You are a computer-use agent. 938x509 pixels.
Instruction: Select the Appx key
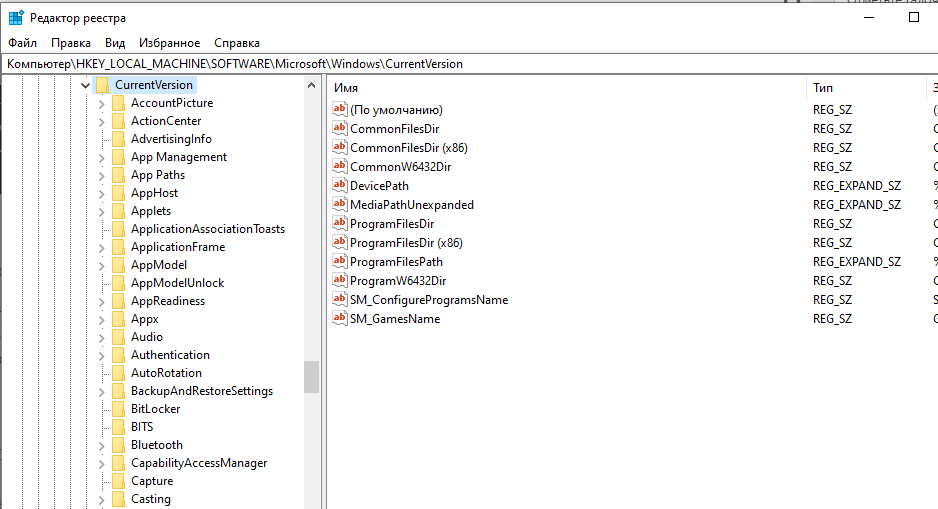tap(145, 319)
